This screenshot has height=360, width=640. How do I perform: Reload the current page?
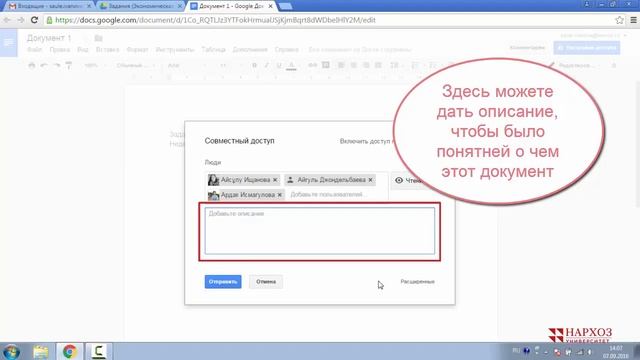[34, 20]
